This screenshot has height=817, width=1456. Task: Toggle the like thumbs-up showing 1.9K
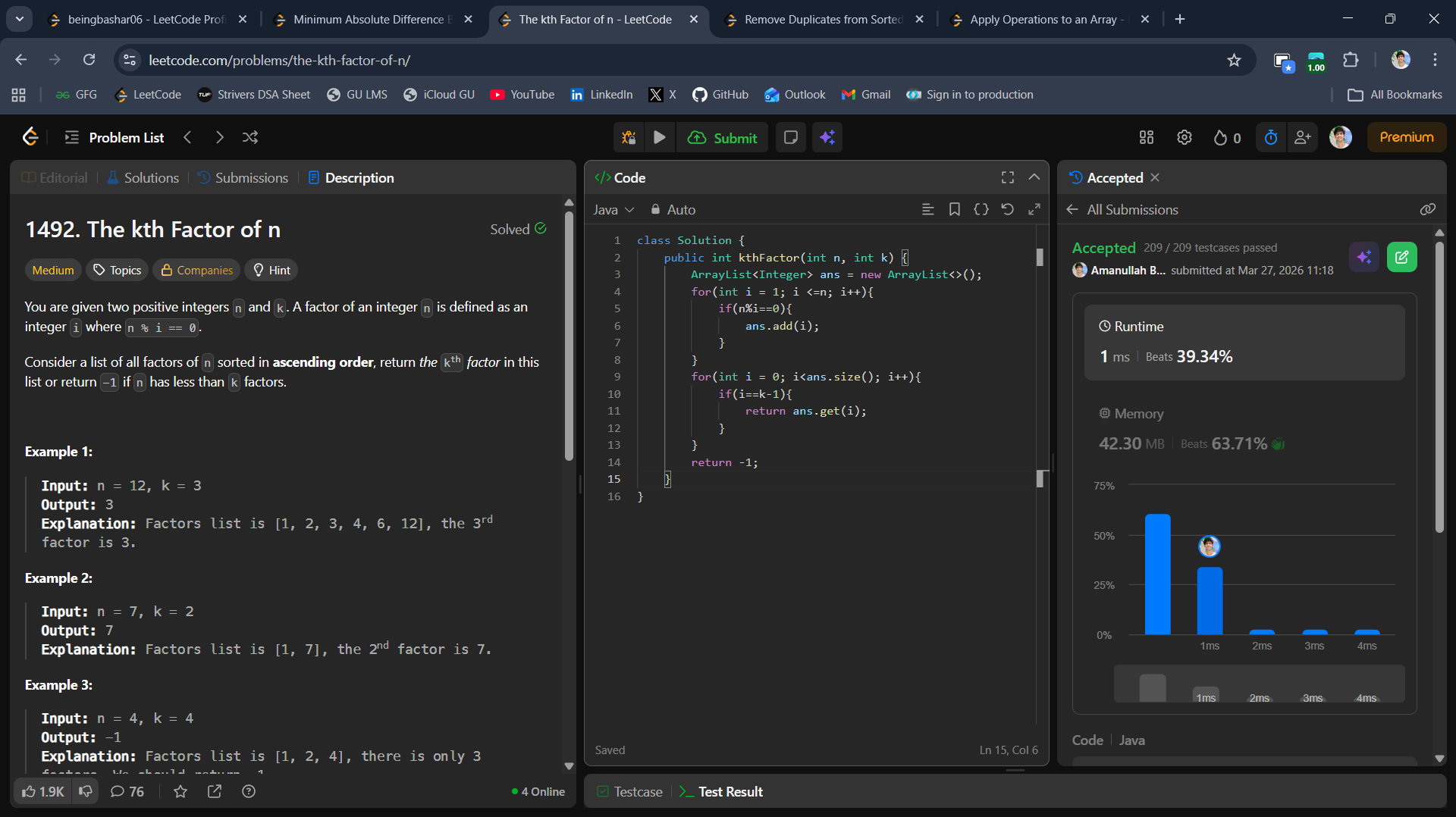pyautogui.click(x=42, y=791)
